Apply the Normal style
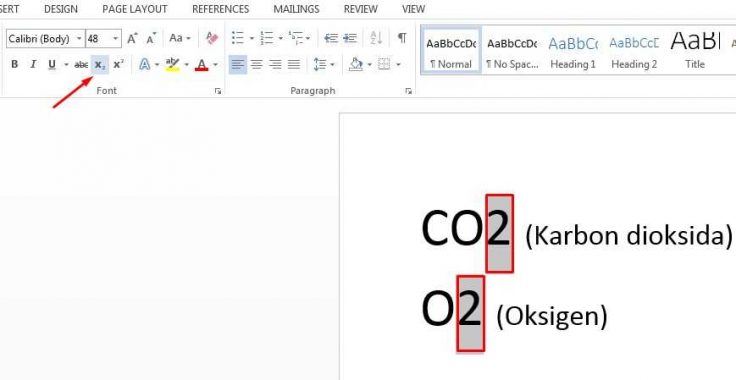 [x=451, y=50]
